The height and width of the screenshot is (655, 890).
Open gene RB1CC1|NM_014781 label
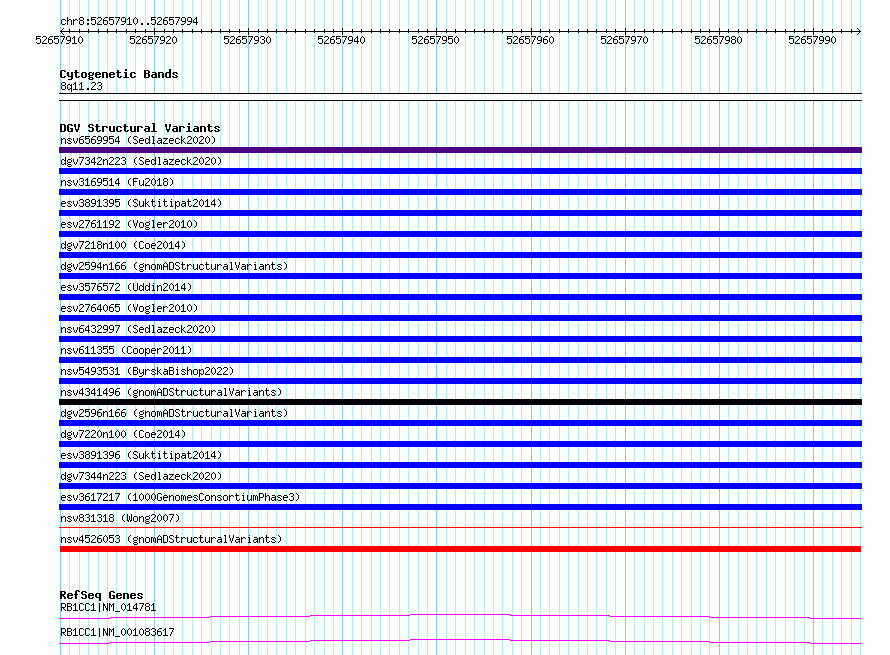(108, 607)
